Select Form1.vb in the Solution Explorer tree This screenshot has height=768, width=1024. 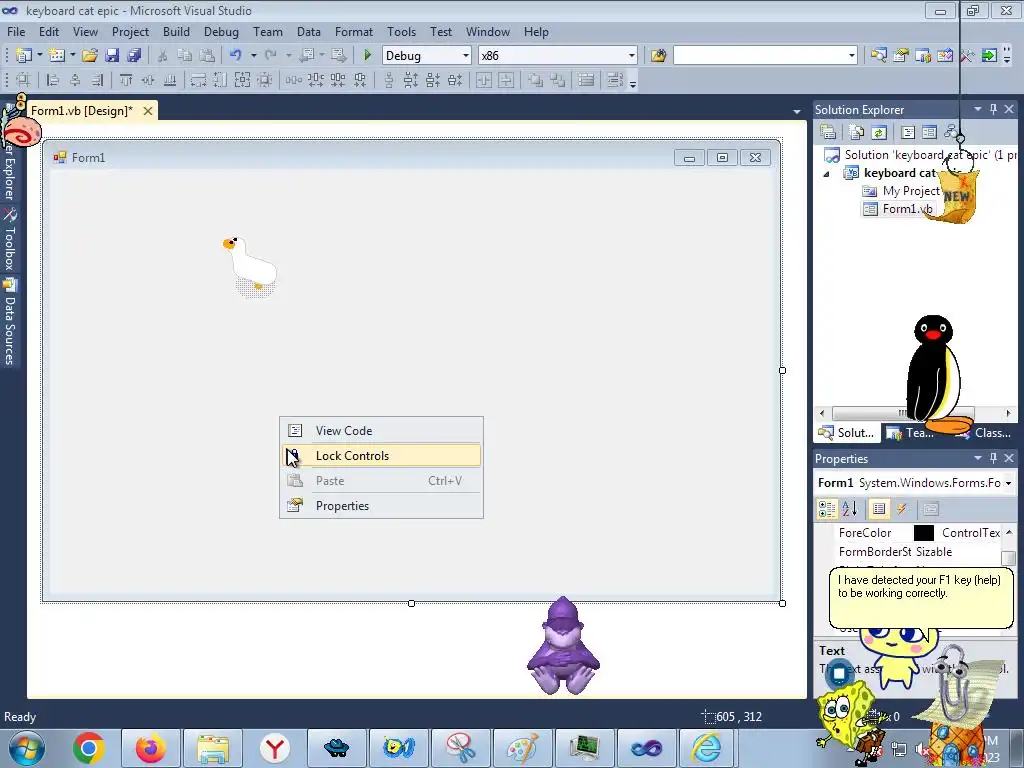pos(898,209)
